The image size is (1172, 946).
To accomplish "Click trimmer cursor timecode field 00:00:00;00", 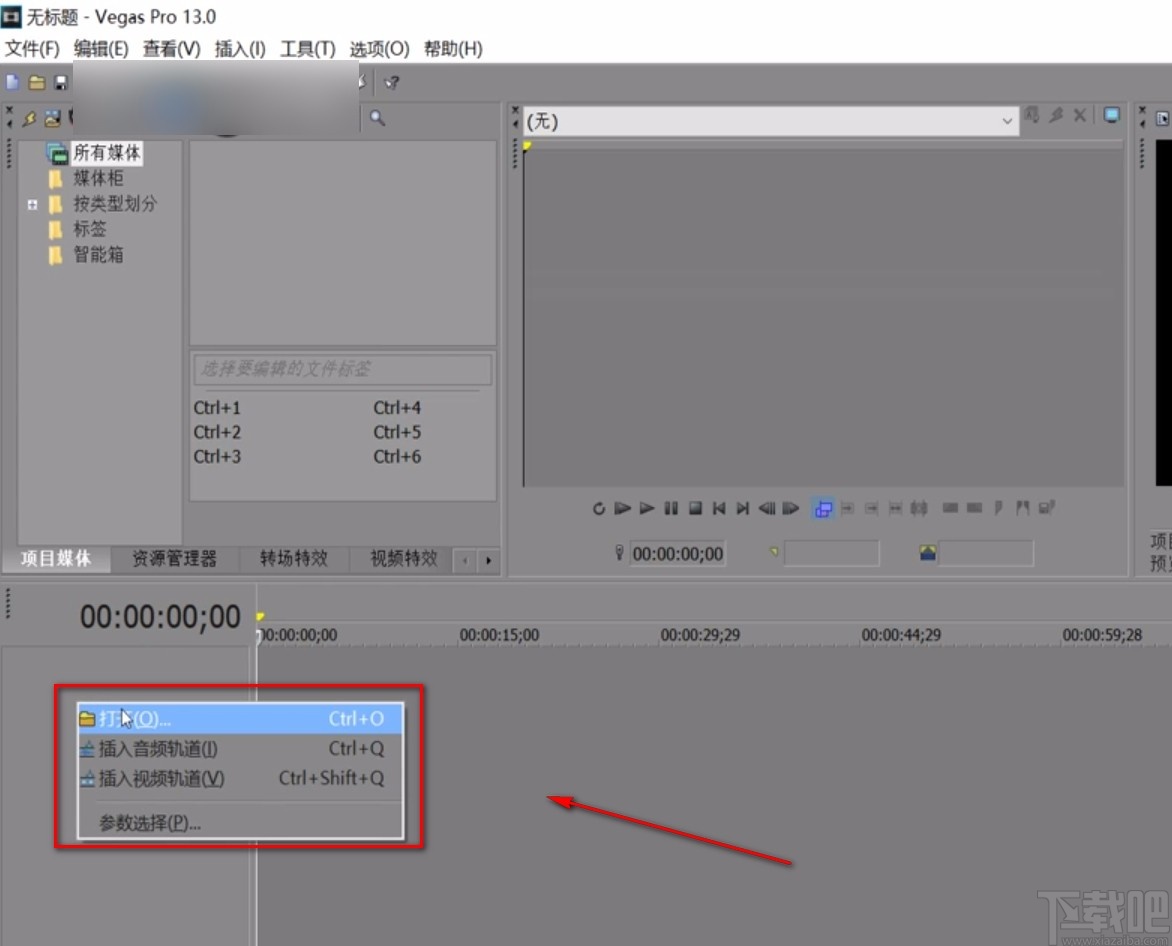I will click(677, 554).
